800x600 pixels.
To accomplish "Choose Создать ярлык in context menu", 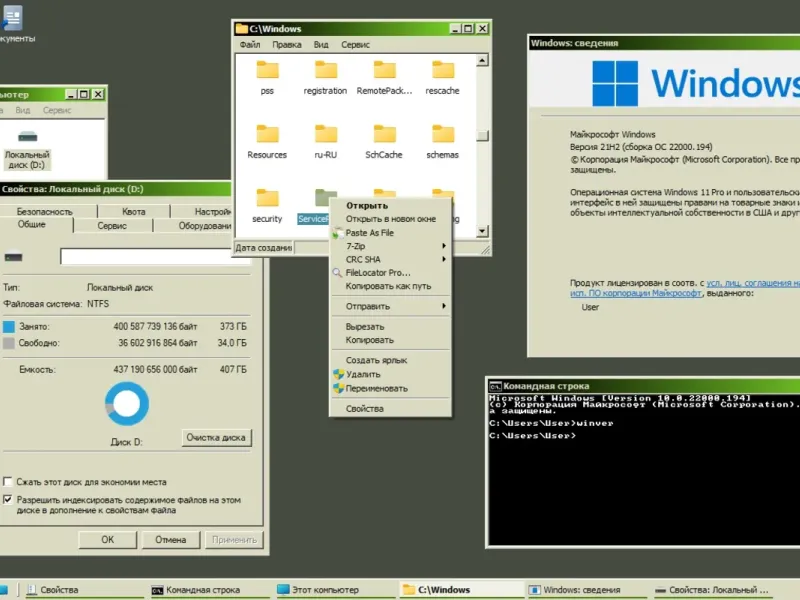I will (x=390, y=360).
